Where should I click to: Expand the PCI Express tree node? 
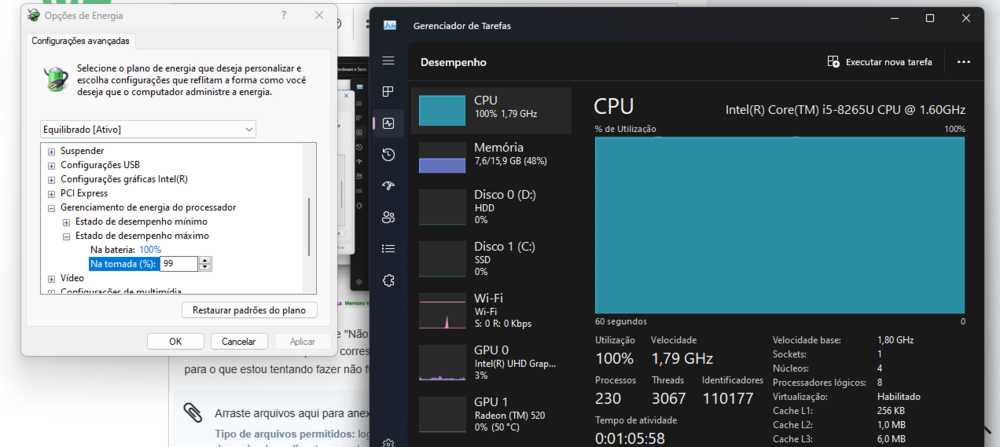click(x=51, y=193)
